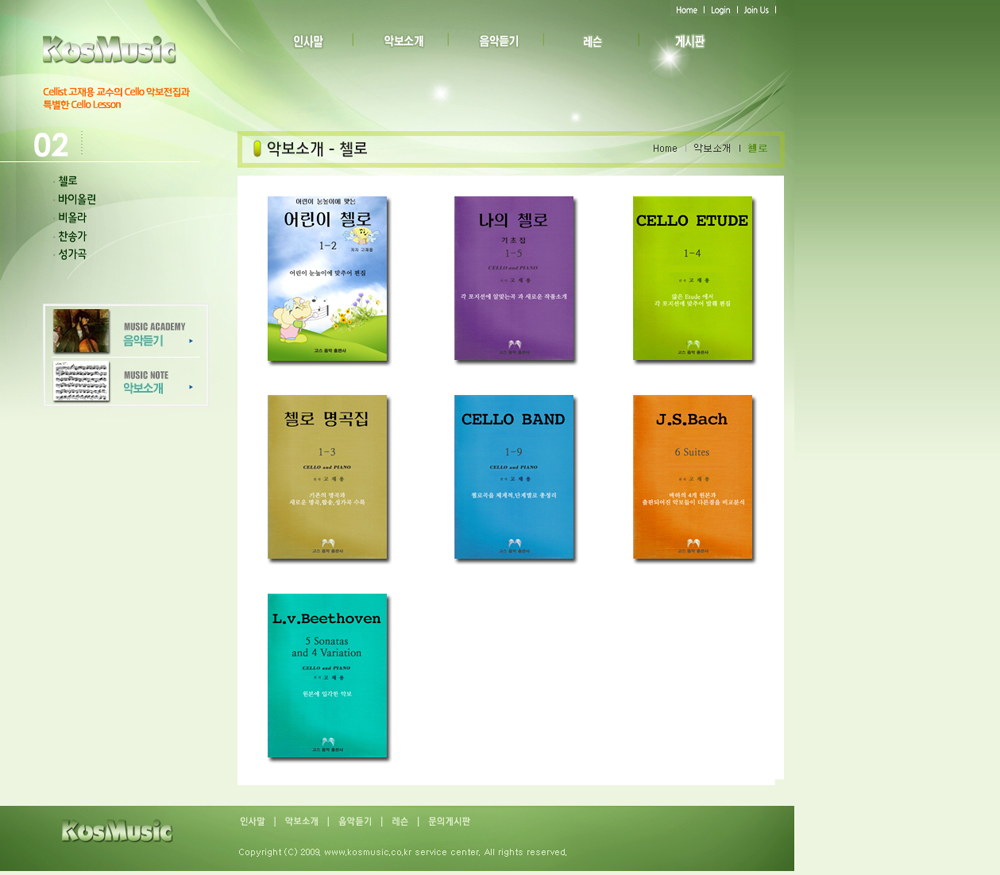Go to 레슨 in the top navigation
Image resolution: width=1000 pixels, height=875 pixels.
[x=592, y=42]
